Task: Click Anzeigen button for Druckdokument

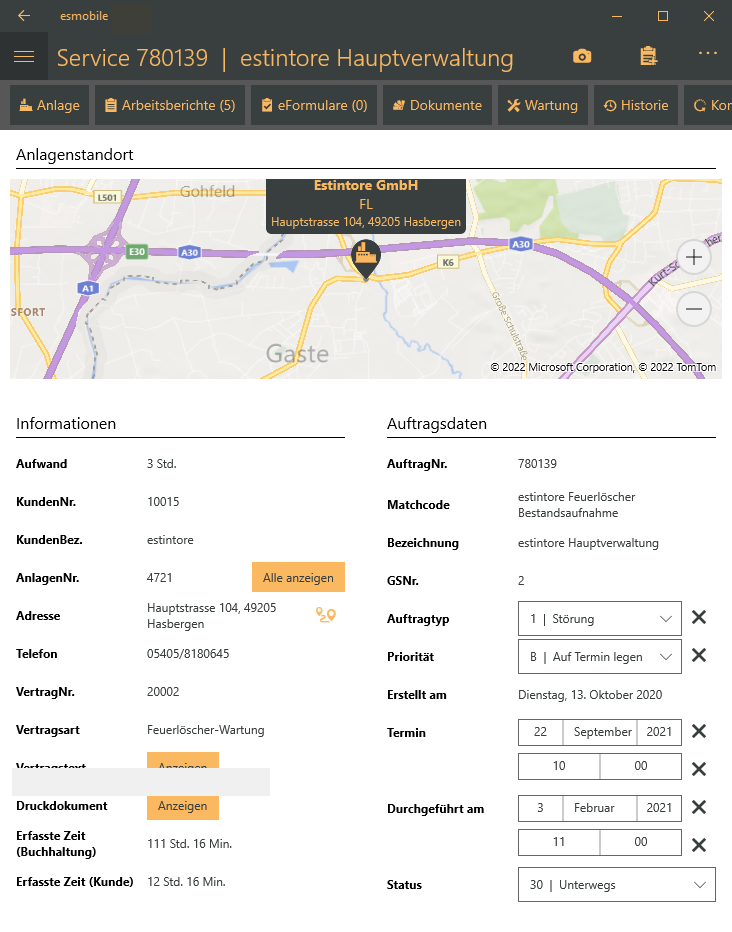Action: click(x=183, y=806)
